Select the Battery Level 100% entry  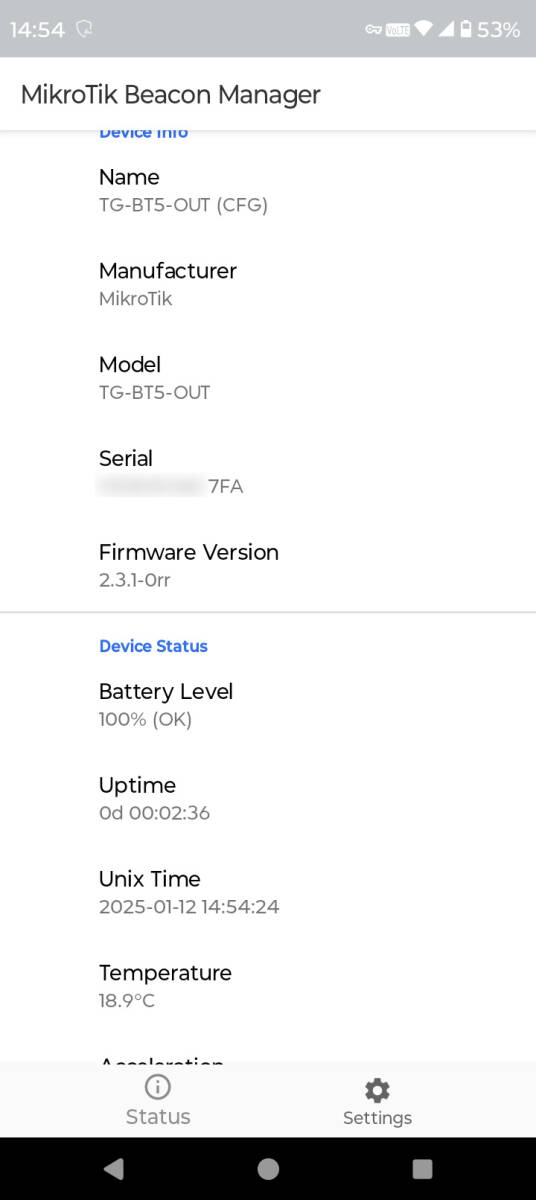pos(268,705)
